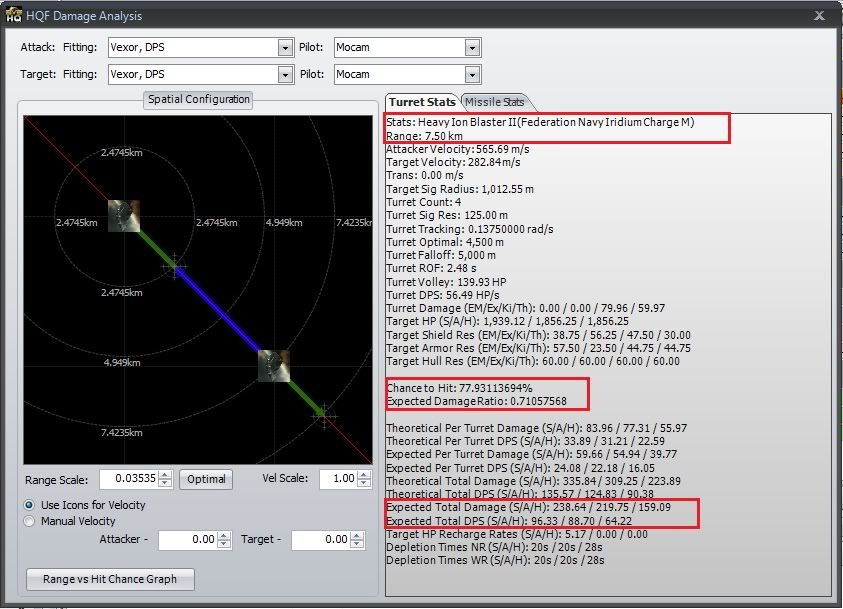Click the Spatial Configuration label button
This screenshot has height=609, width=843.
pos(198,99)
